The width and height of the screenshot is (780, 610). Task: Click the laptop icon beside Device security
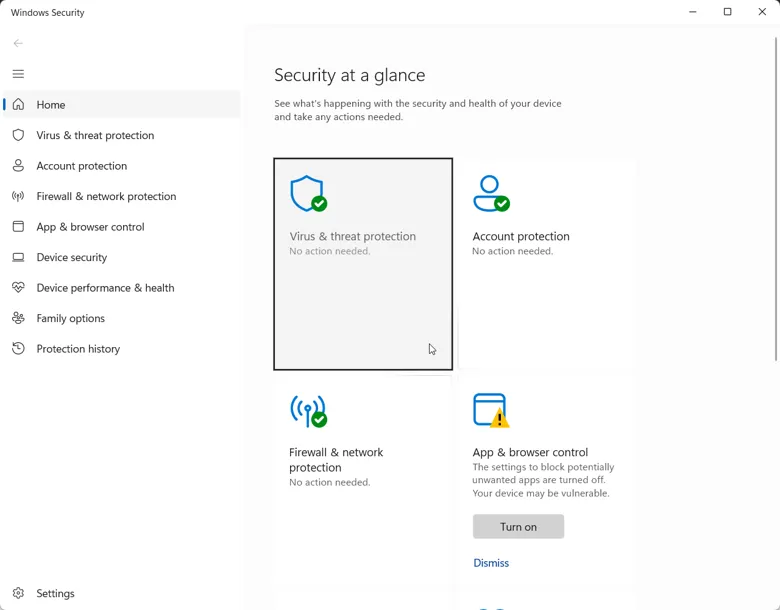pos(18,257)
